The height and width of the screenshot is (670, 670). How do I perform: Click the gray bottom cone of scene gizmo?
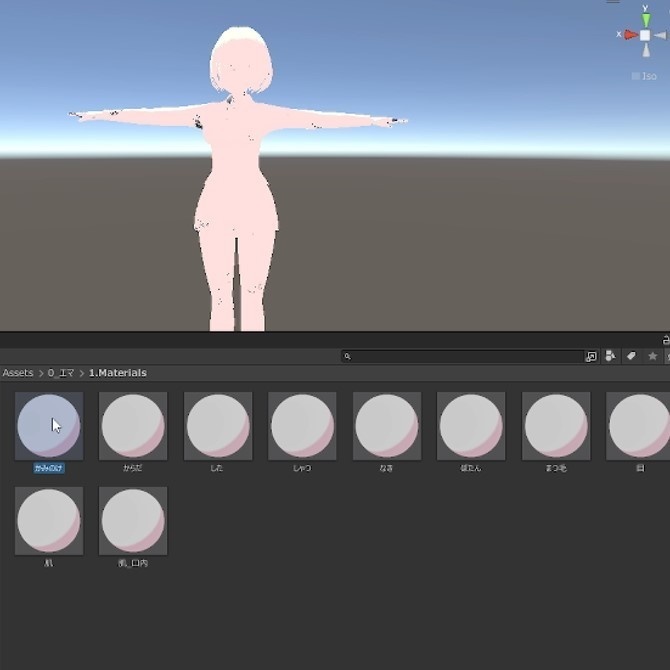(646, 50)
